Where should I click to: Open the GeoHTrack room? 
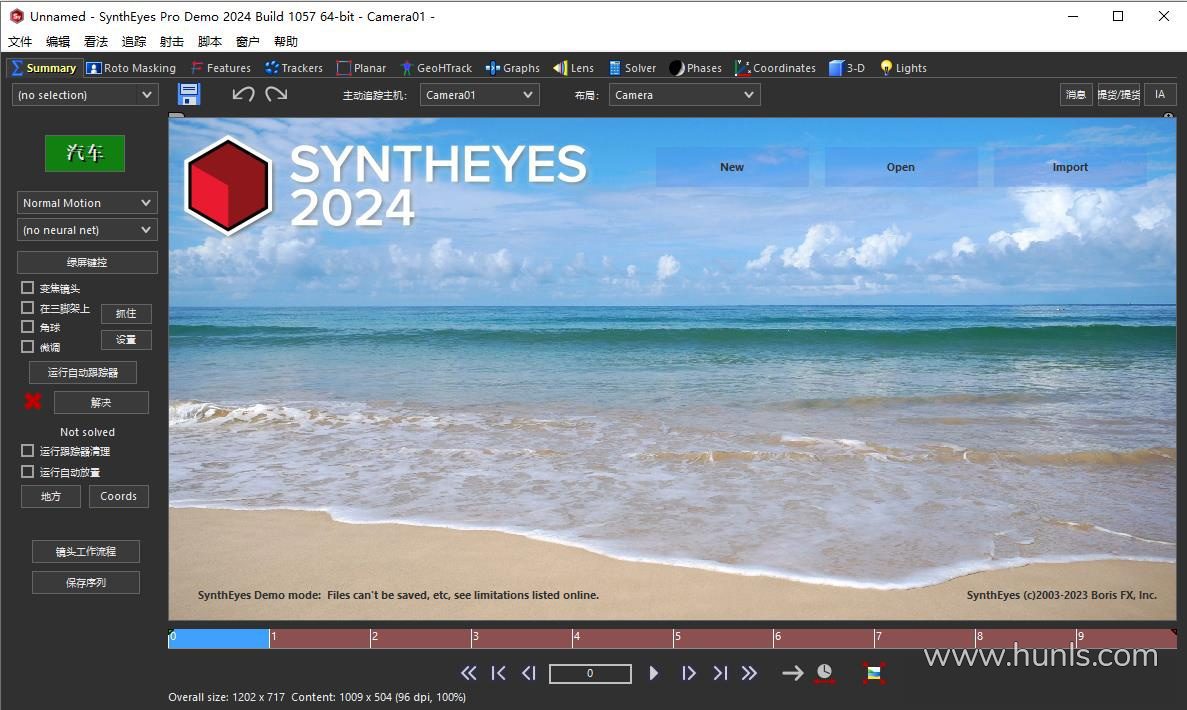pyautogui.click(x=436, y=68)
